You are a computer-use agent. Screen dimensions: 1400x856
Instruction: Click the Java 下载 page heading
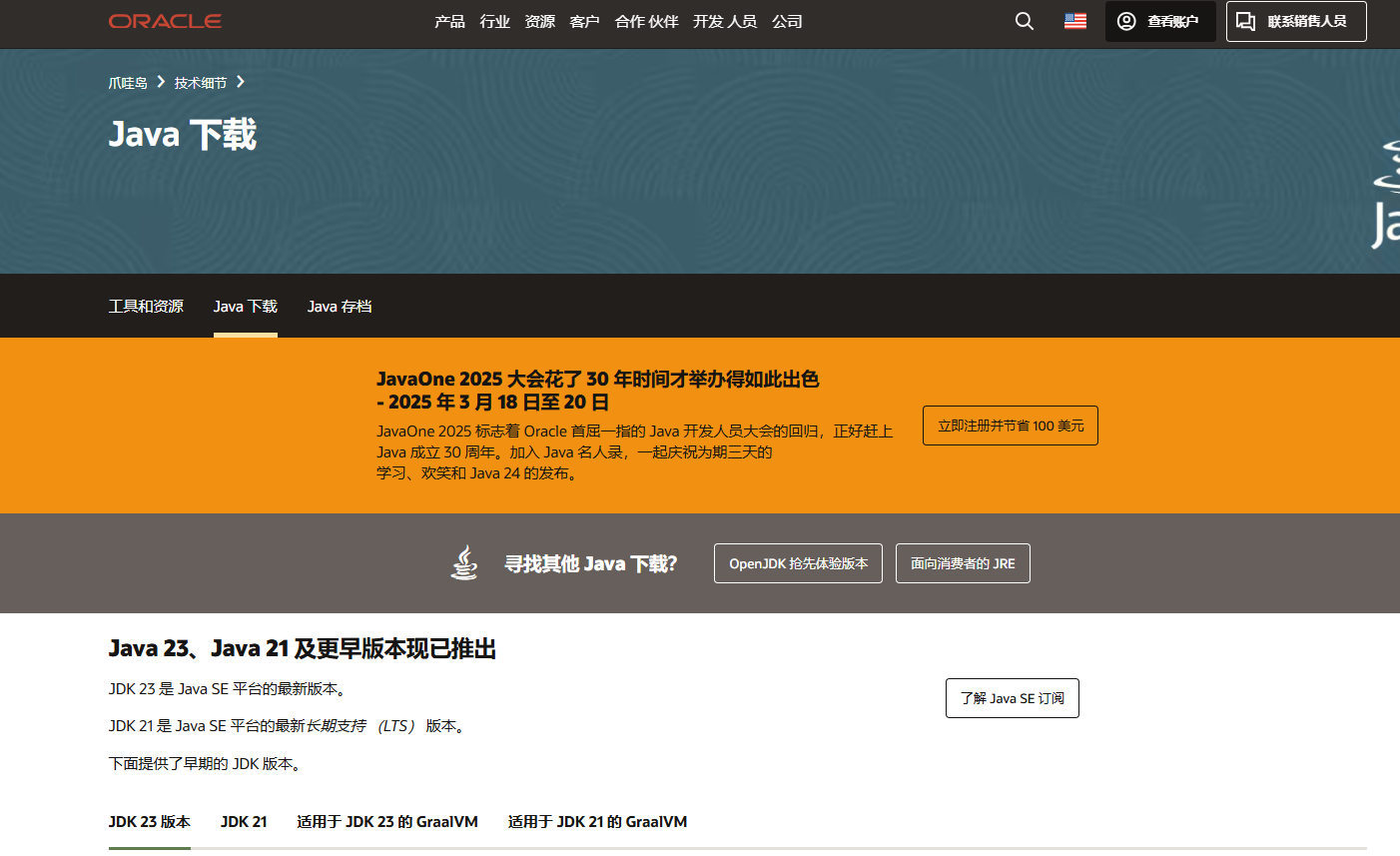tap(183, 134)
